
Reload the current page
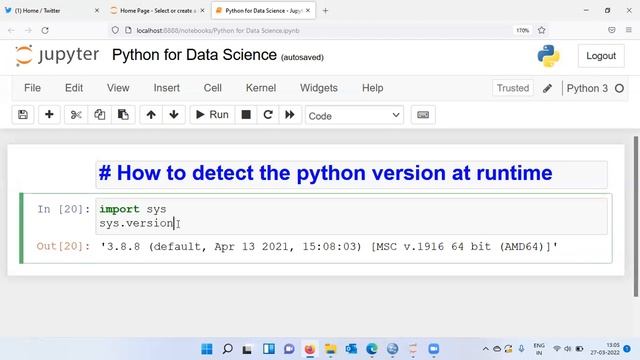[x=45, y=30]
